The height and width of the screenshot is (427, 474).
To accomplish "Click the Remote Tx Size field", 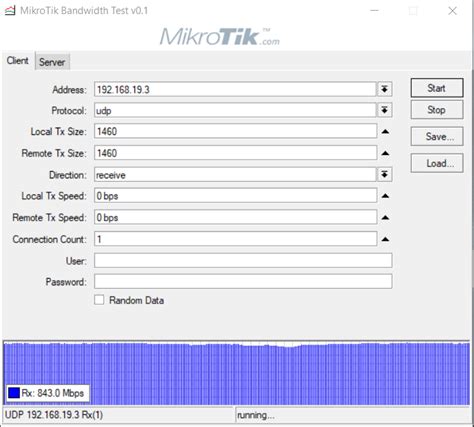I will (x=235, y=153).
